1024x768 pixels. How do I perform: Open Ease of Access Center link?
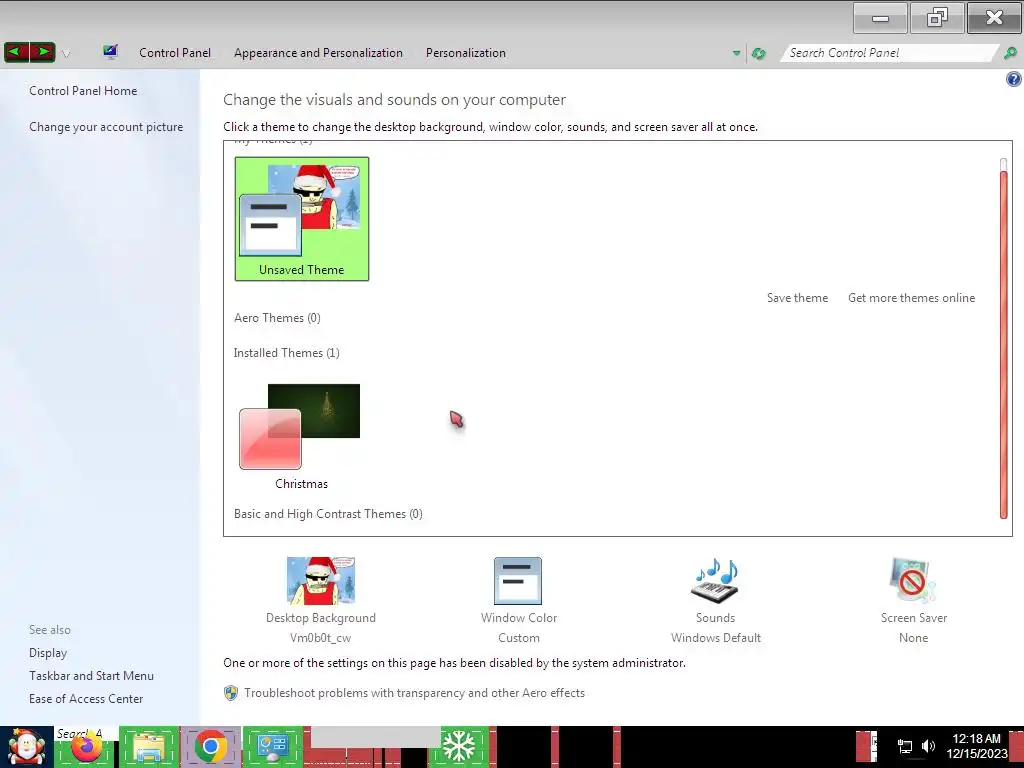[86, 699]
